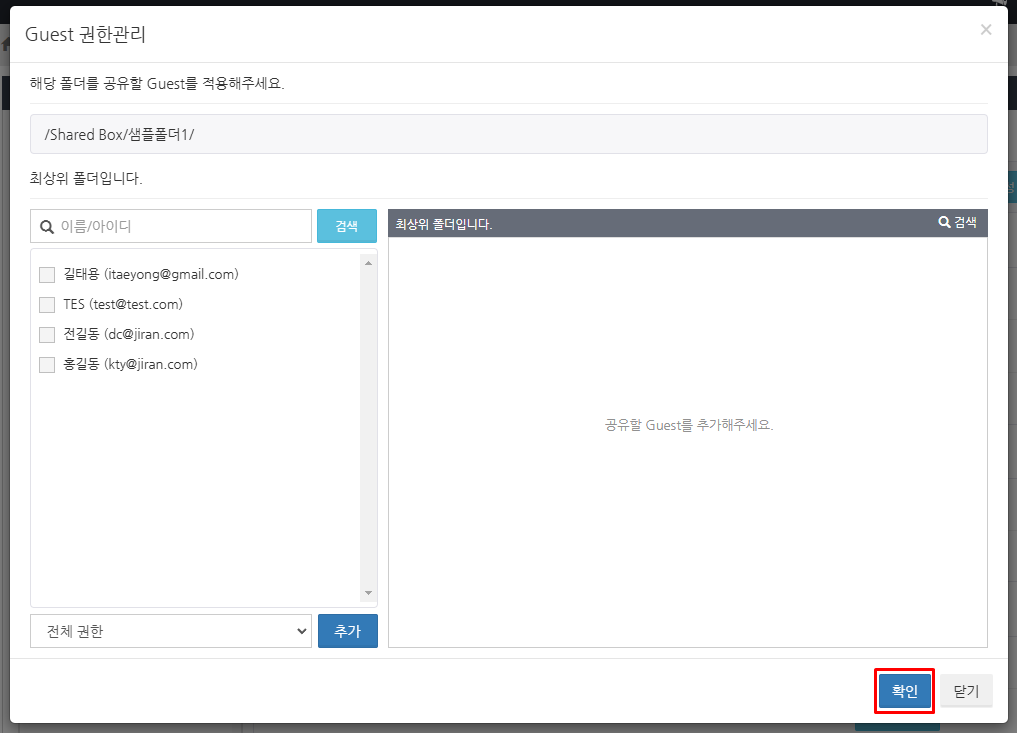Viewport: 1017px width, 733px height.
Task: Click the guest list scroll-up arrow
Action: click(x=368, y=263)
